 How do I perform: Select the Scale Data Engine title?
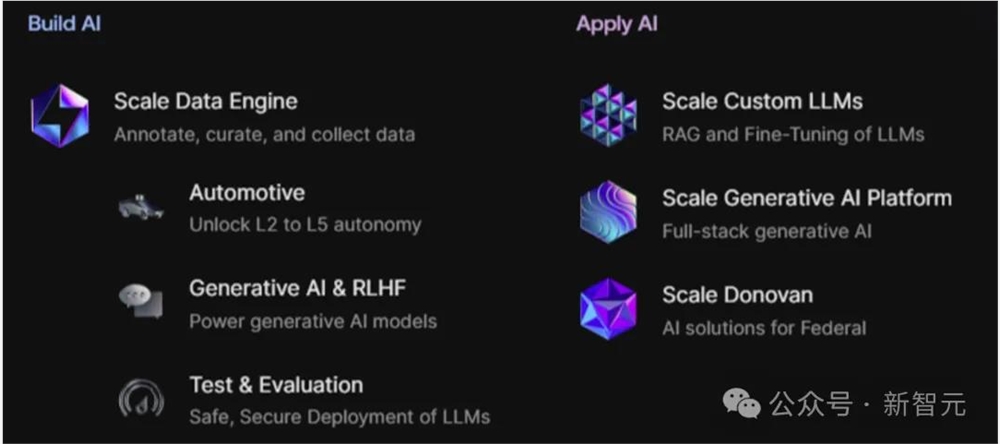click(x=205, y=101)
